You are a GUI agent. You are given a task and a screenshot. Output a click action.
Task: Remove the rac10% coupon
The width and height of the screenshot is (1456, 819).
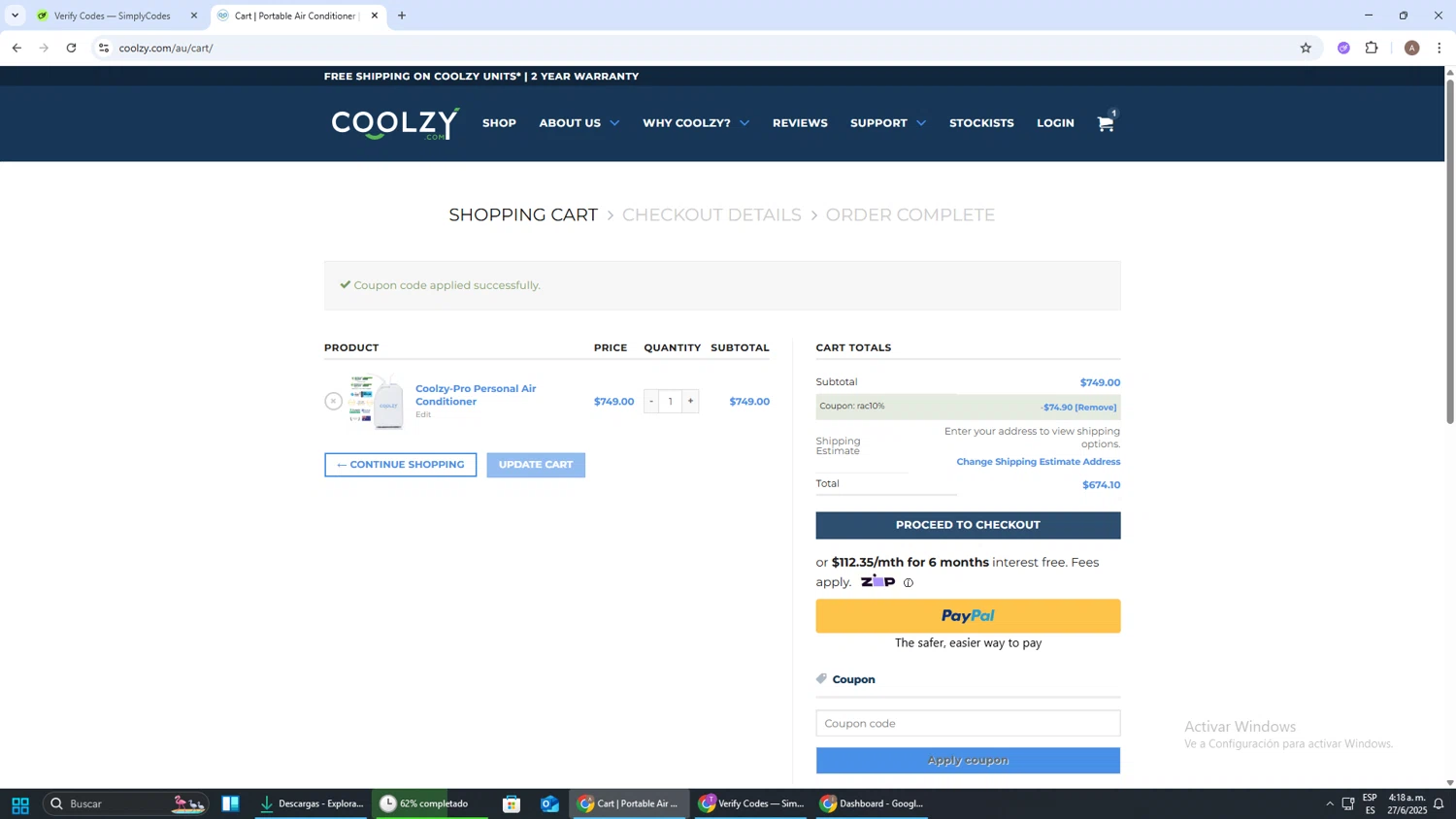click(x=1096, y=408)
